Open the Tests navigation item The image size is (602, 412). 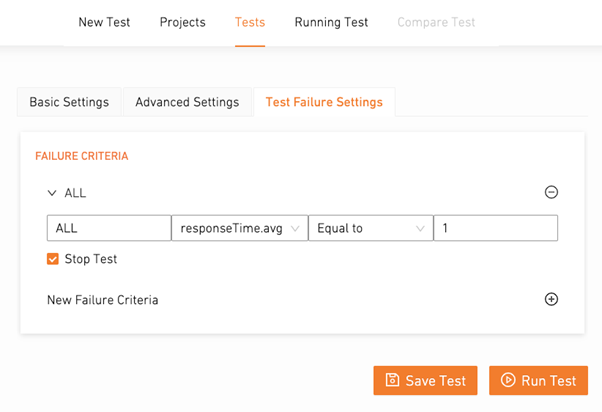pos(250,22)
